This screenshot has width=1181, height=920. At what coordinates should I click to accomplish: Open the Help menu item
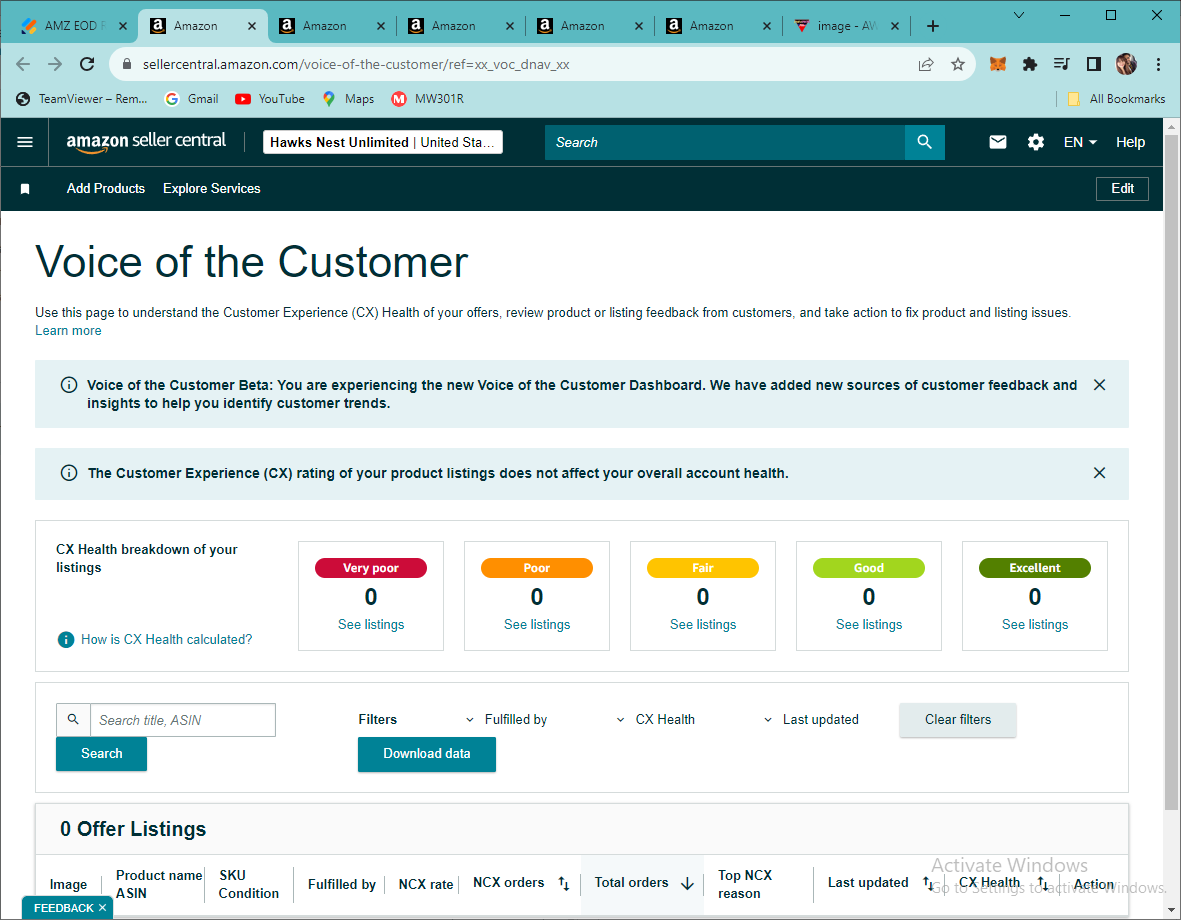(x=1130, y=142)
